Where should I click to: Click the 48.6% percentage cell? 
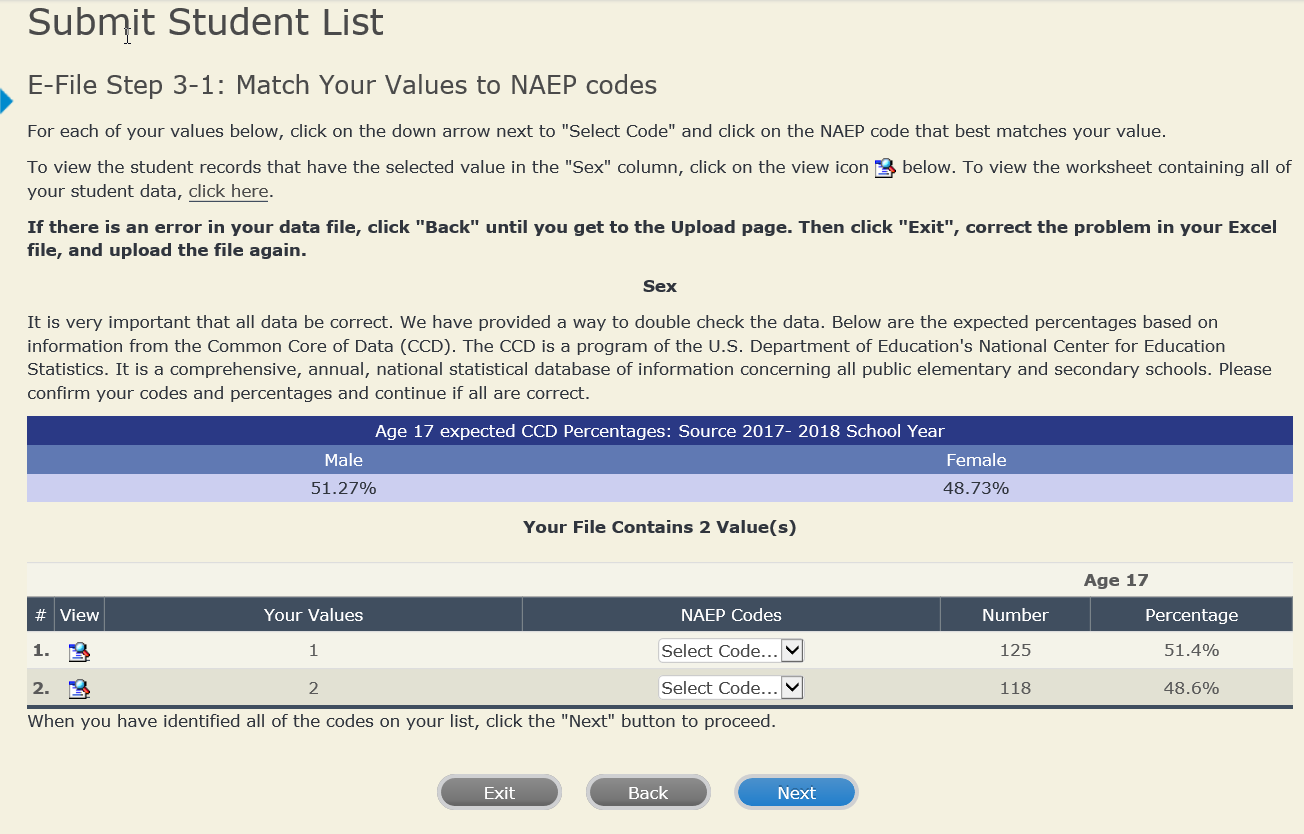[x=1191, y=688]
